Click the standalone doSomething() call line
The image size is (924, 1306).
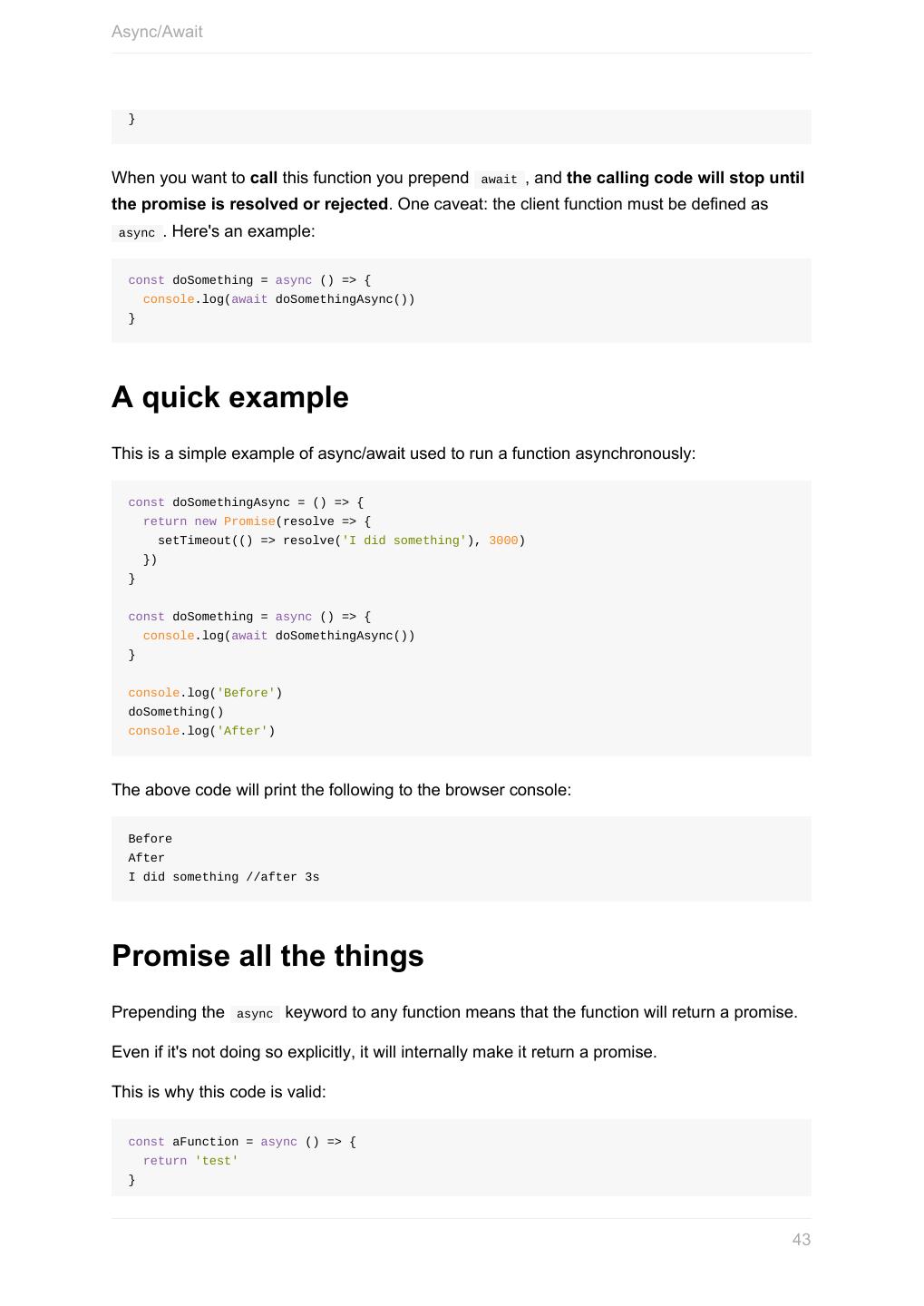pos(176,712)
